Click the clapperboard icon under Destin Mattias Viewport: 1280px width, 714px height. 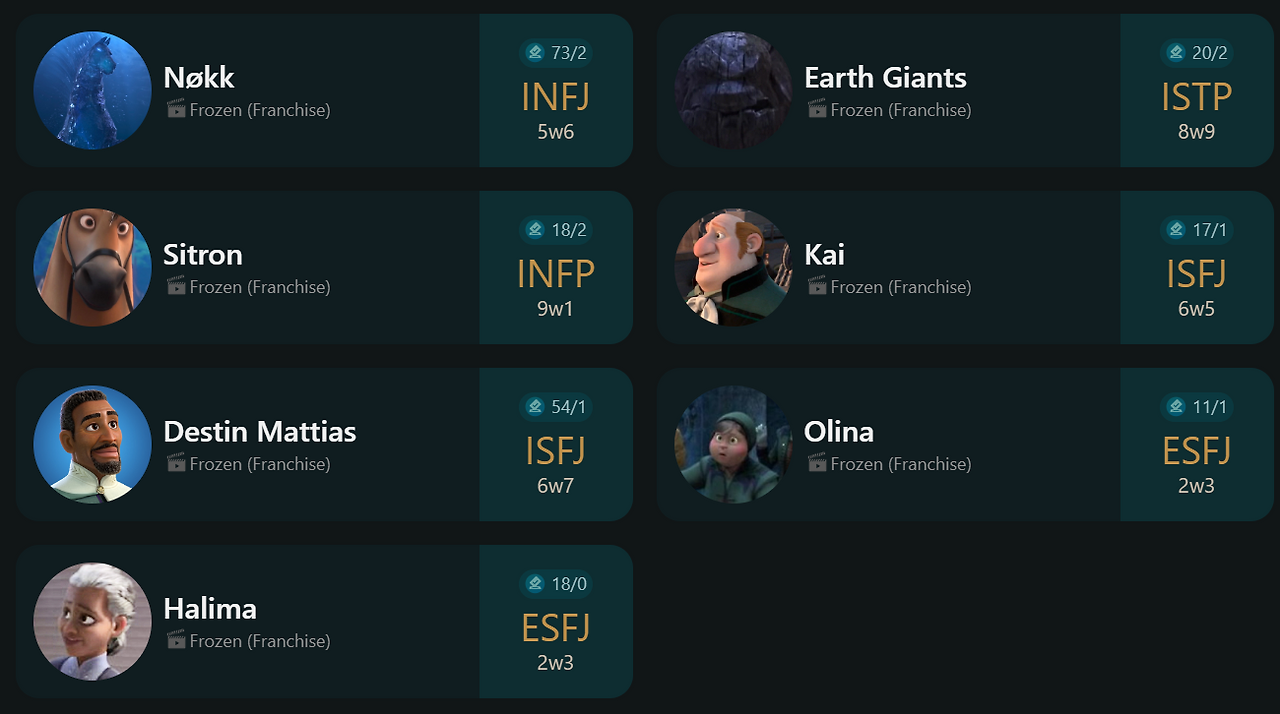(x=176, y=463)
